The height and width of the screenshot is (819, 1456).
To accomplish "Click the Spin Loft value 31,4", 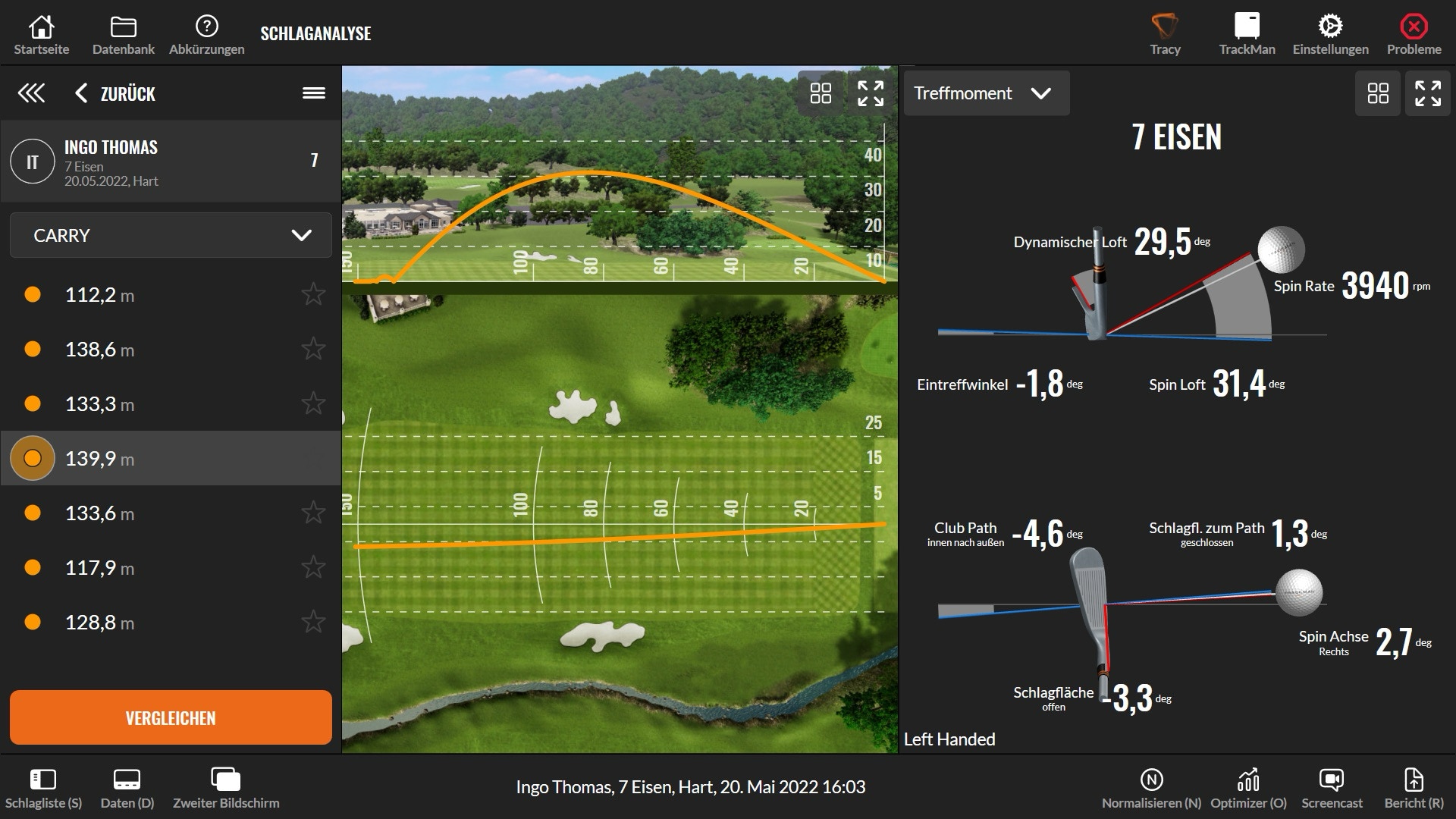I will pyautogui.click(x=1239, y=384).
